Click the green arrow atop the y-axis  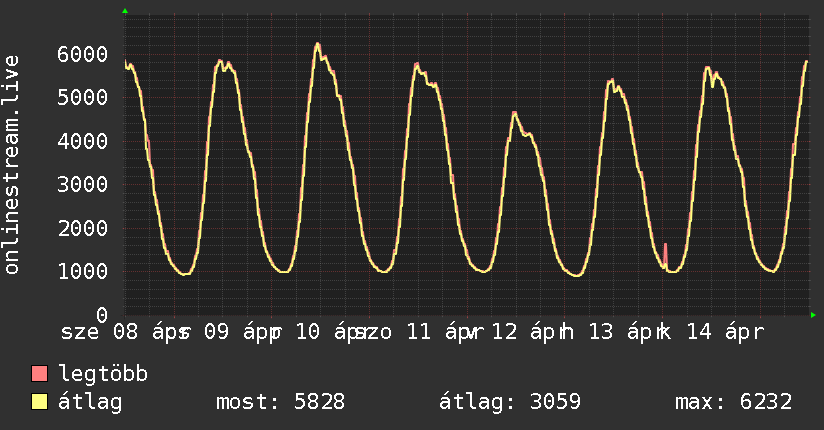point(125,11)
